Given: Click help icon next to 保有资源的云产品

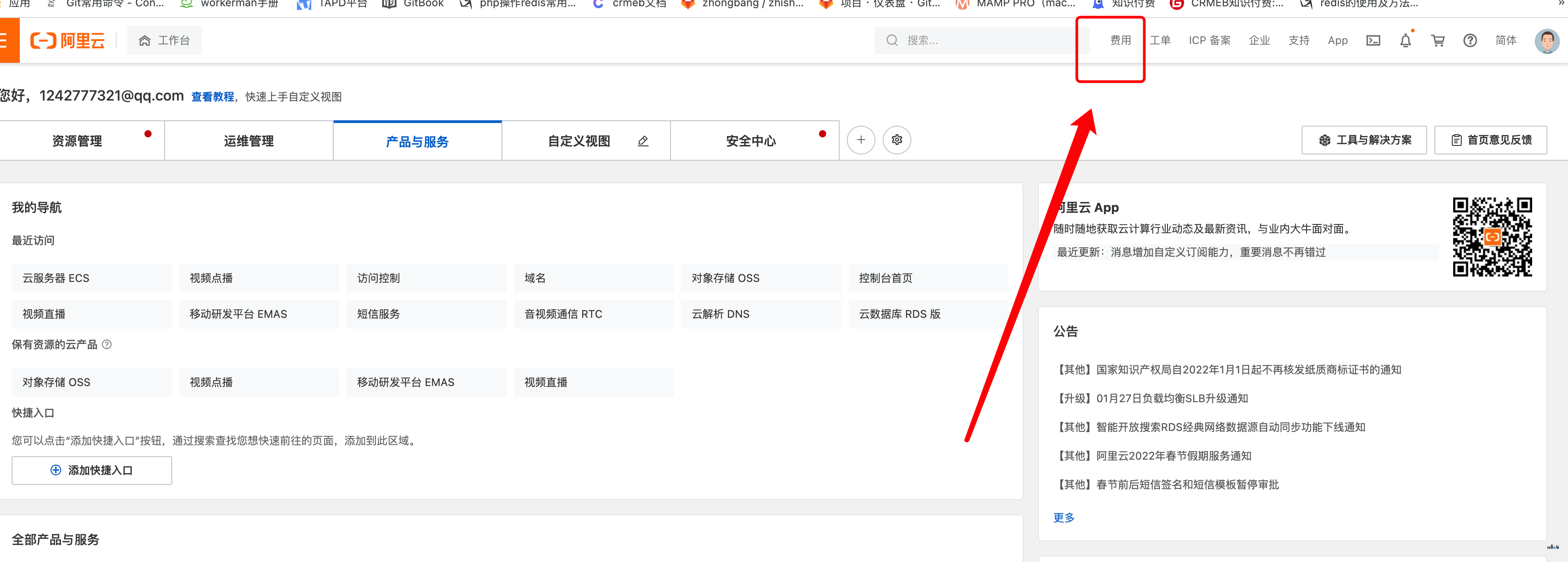Looking at the screenshot, I should tap(107, 345).
